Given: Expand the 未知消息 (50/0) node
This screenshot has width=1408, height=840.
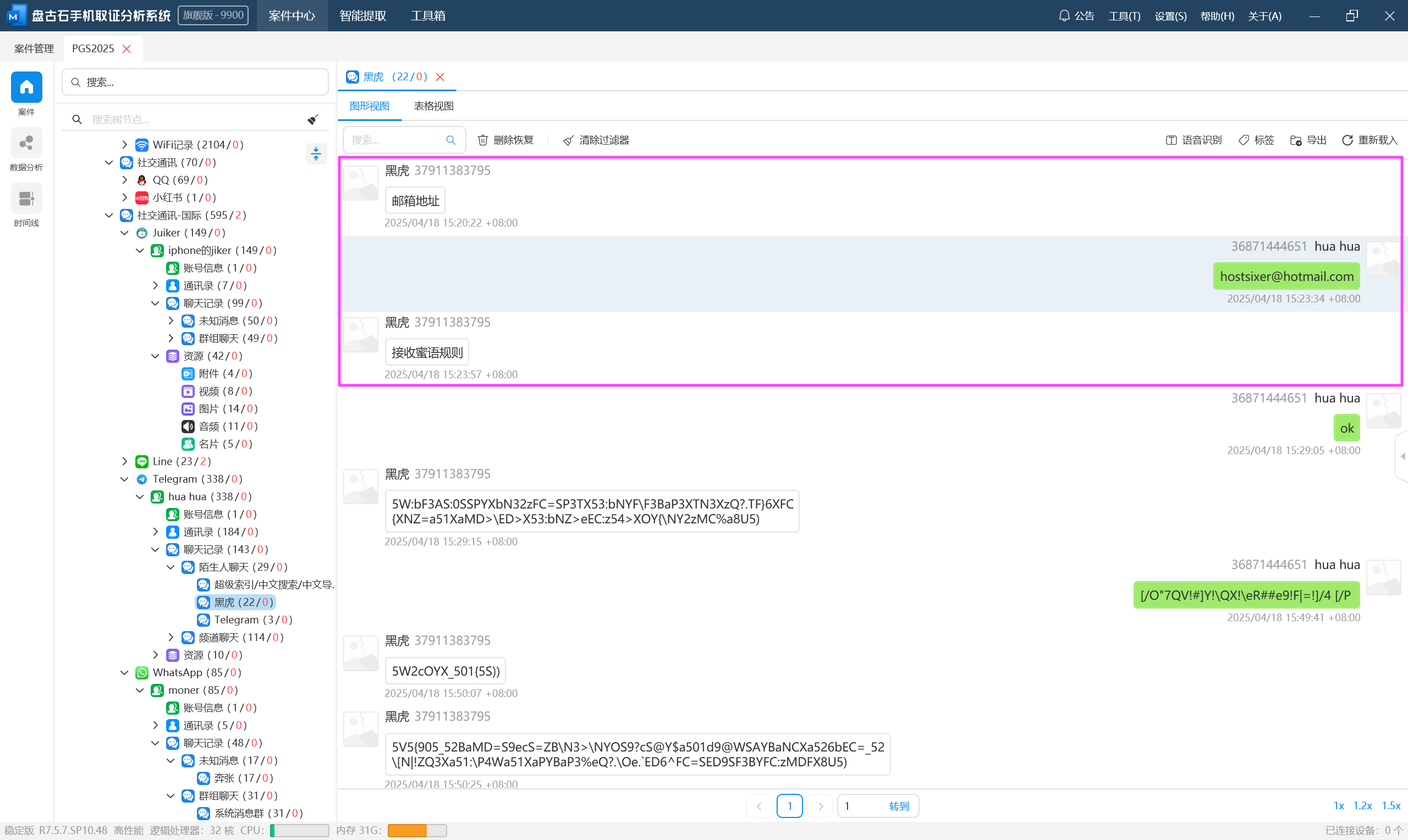Looking at the screenshot, I should tap(171, 320).
